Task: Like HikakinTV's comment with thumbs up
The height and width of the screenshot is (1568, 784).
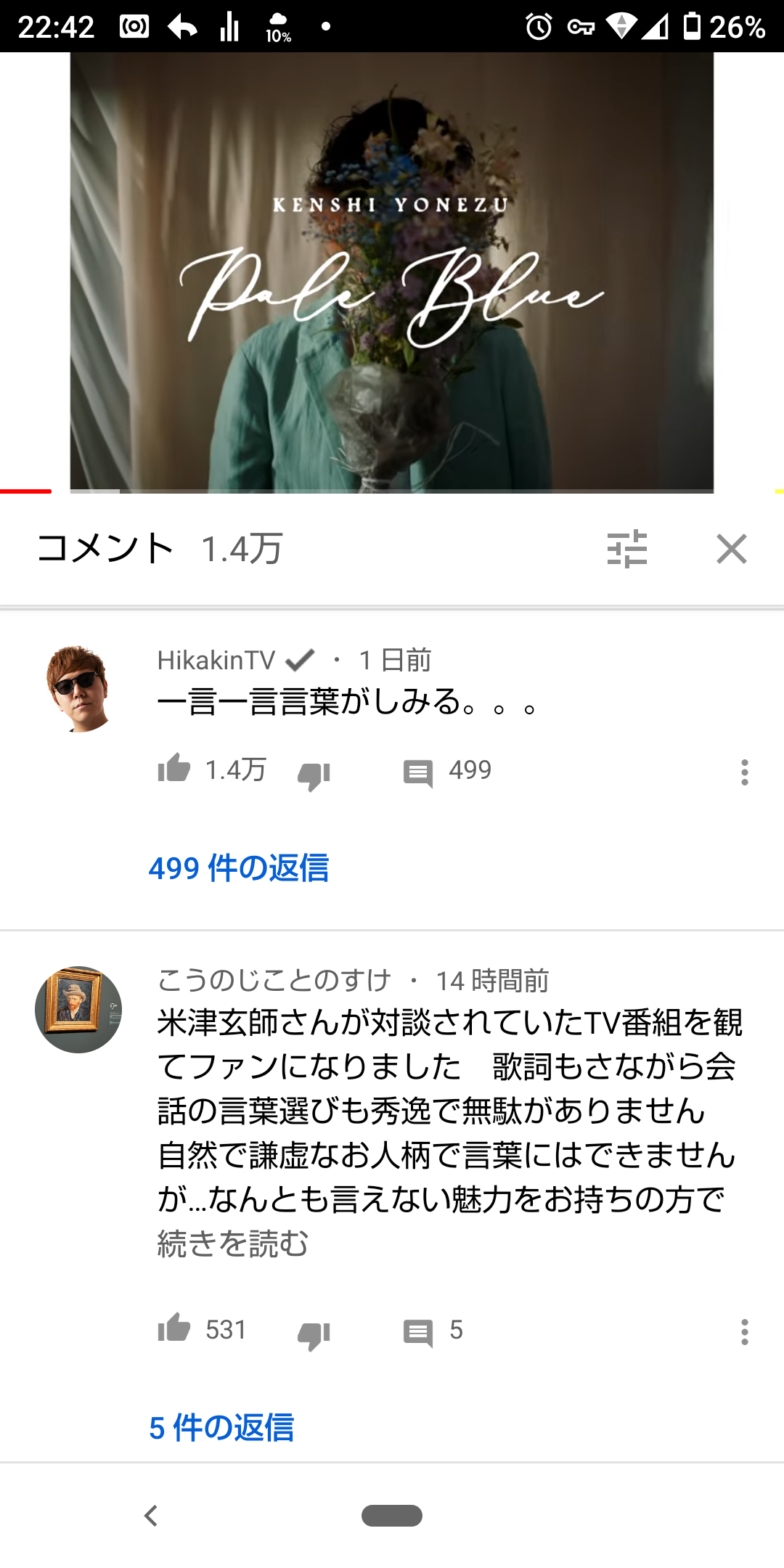Action: tap(174, 768)
